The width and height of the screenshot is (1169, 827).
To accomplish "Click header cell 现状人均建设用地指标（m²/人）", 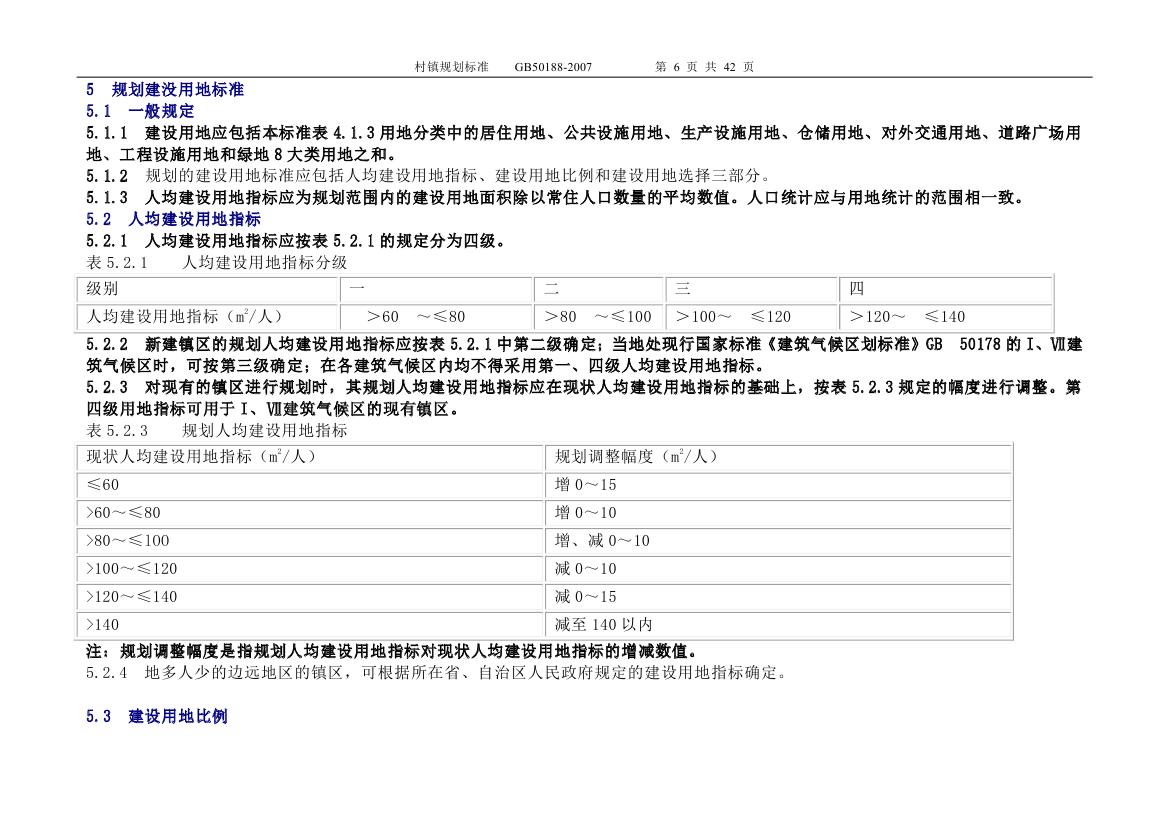I will pyautogui.click(x=310, y=457).
